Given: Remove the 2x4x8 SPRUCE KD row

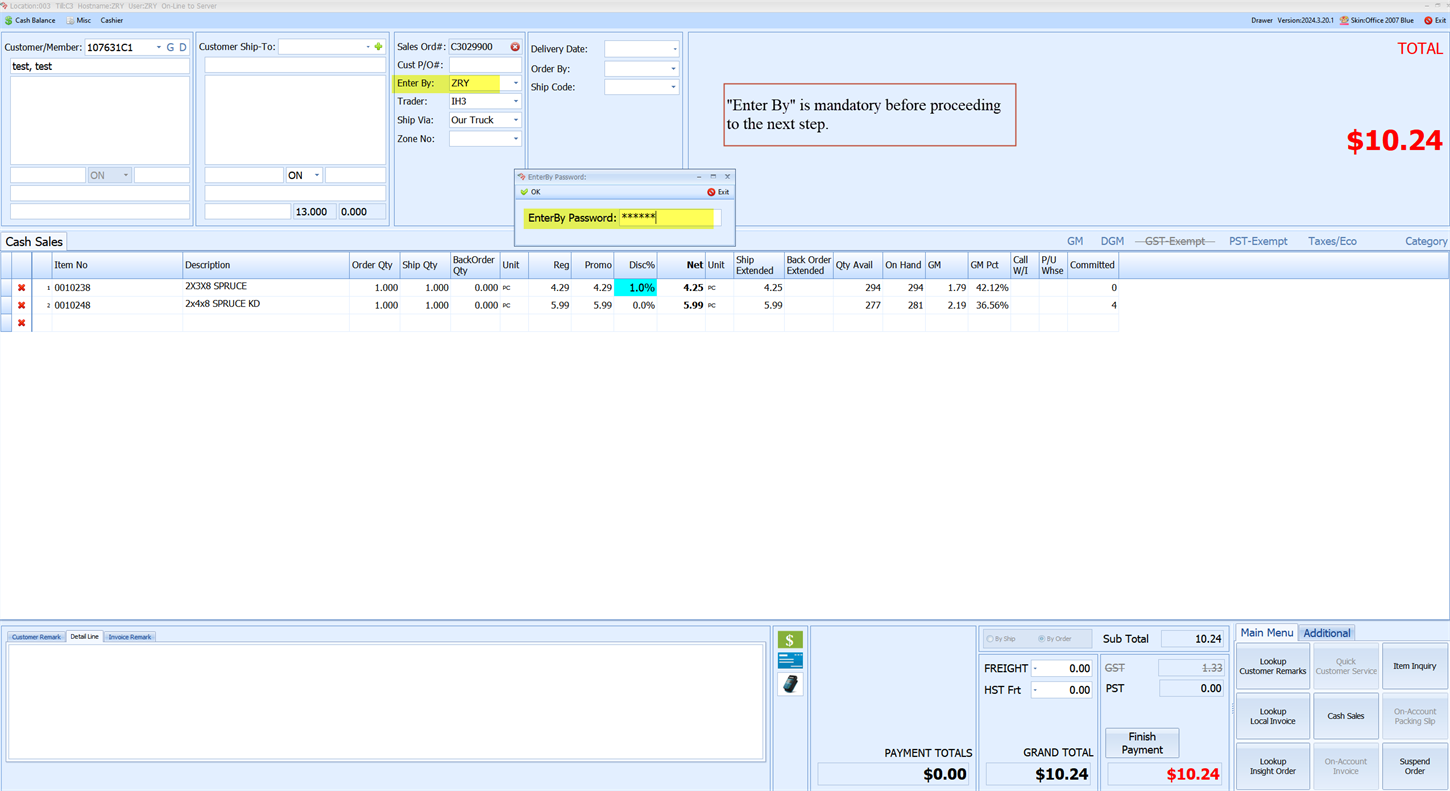Looking at the screenshot, I should 21,306.
